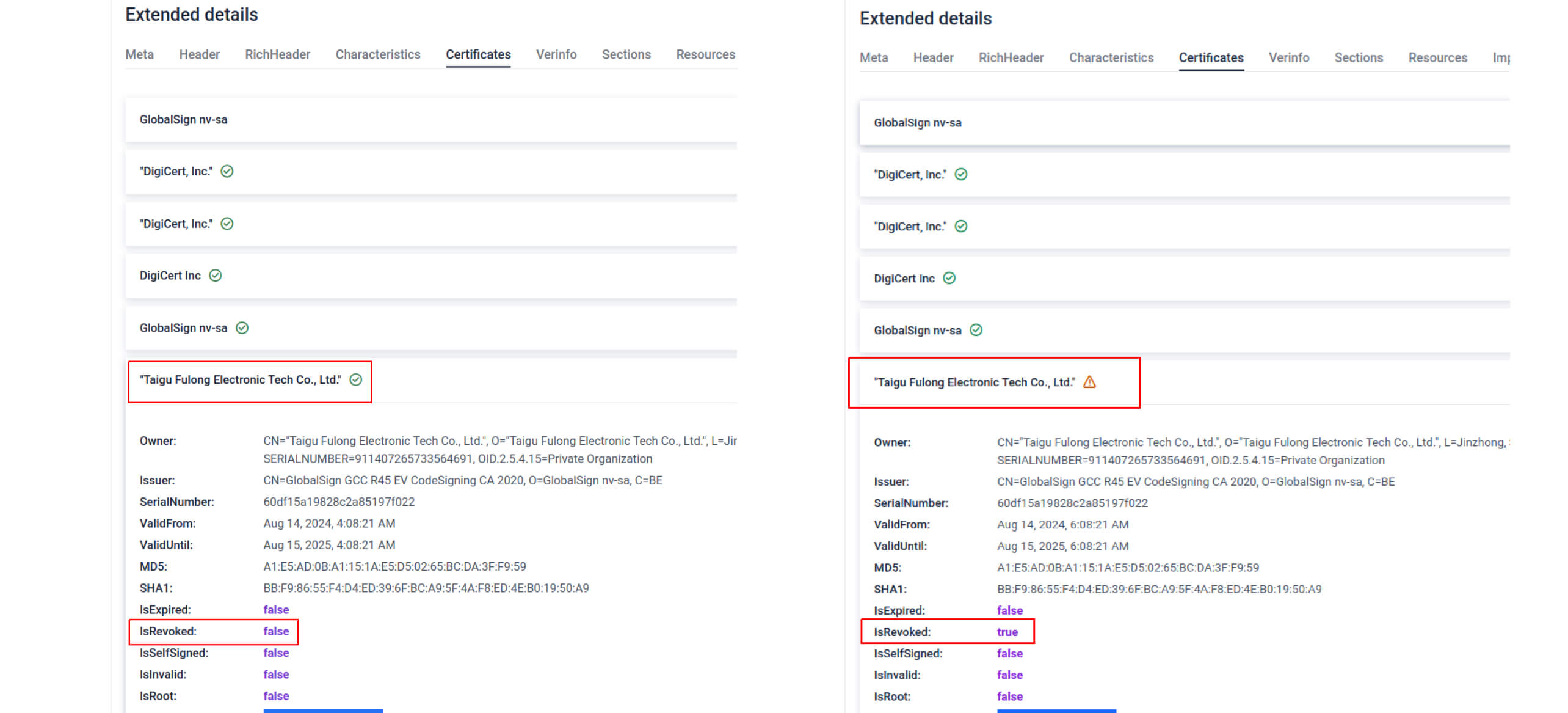The width and height of the screenshot is (1568, 713).
Task: Collapse the Taigu Fulong certificate in left panel
Action: [x=240, y=380]
